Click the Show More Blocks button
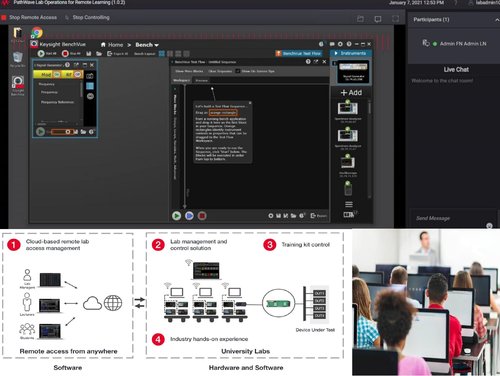The height and width of the screenshot is (376, 500). coord(189,71)
